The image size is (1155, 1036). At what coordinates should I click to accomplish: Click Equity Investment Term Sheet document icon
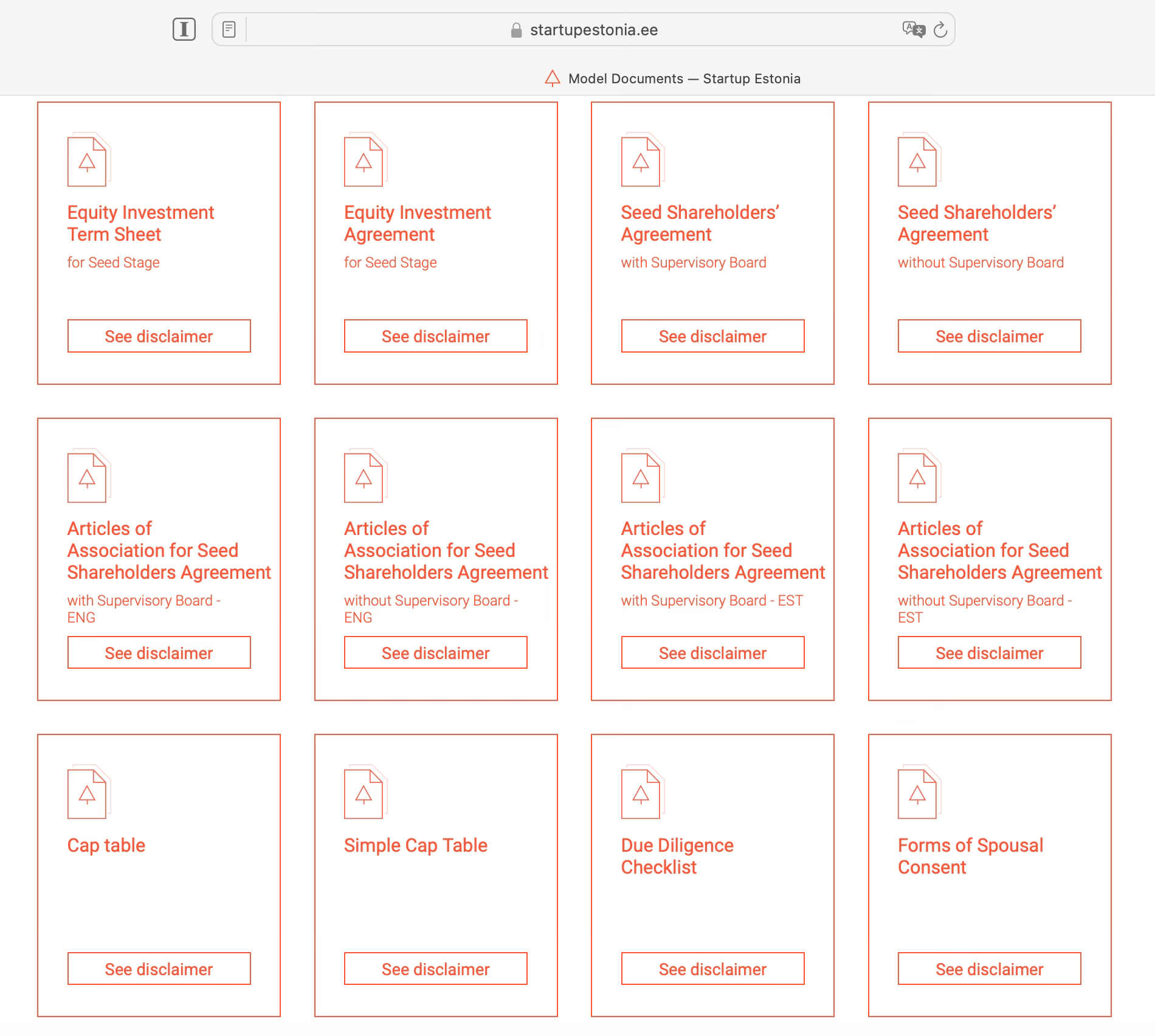pos(89,160)
